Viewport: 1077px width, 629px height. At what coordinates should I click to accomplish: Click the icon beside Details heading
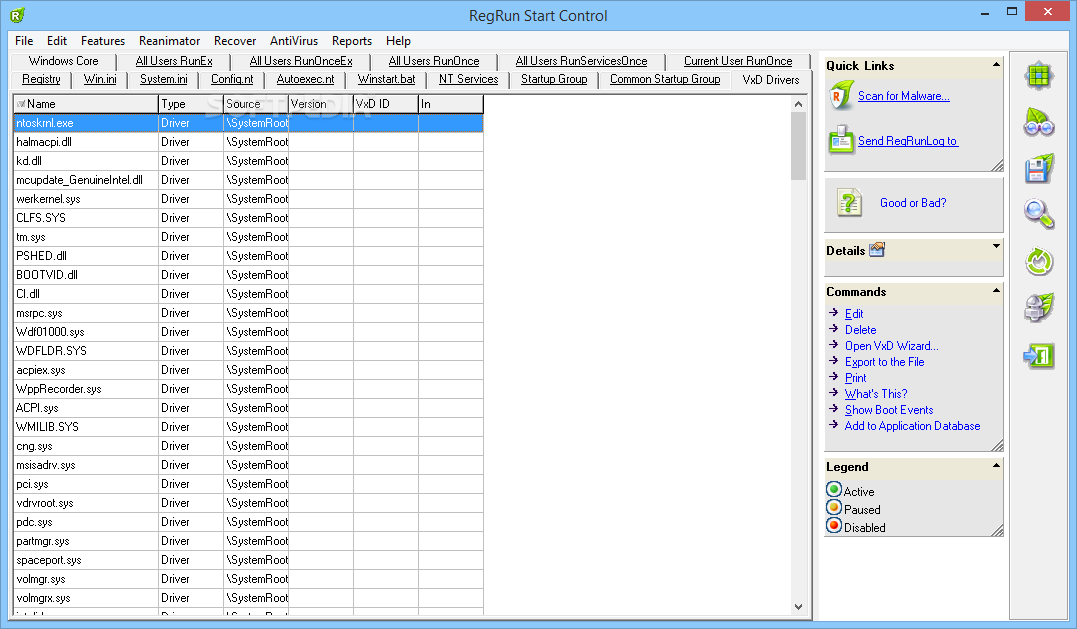tap(877, 250)
